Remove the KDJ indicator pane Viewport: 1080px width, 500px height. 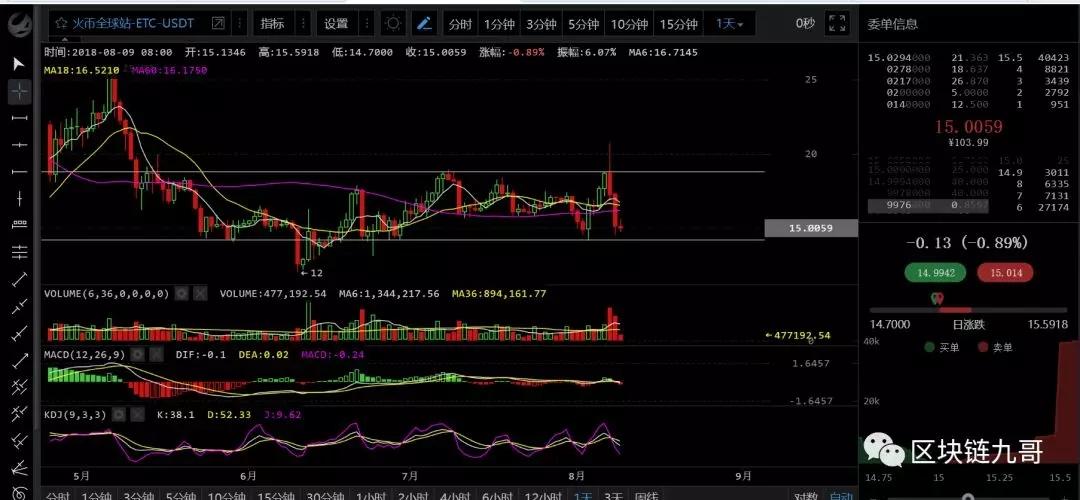pos(138,415)
